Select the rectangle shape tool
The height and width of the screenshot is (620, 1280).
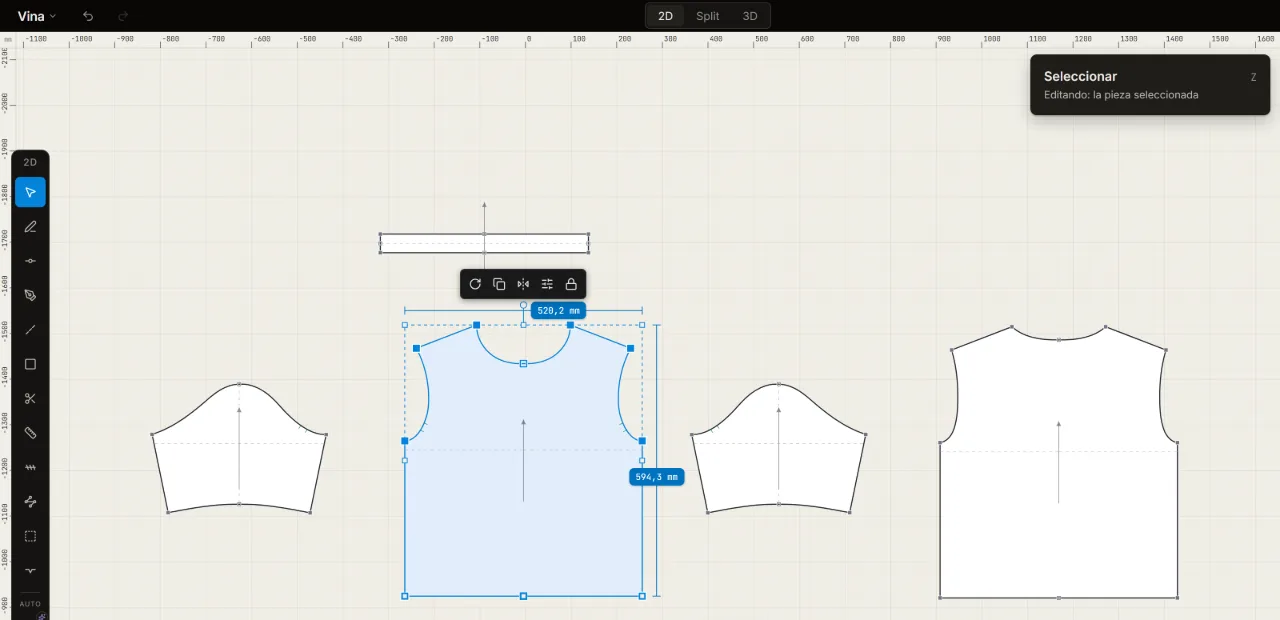click(x=30, y=364)
